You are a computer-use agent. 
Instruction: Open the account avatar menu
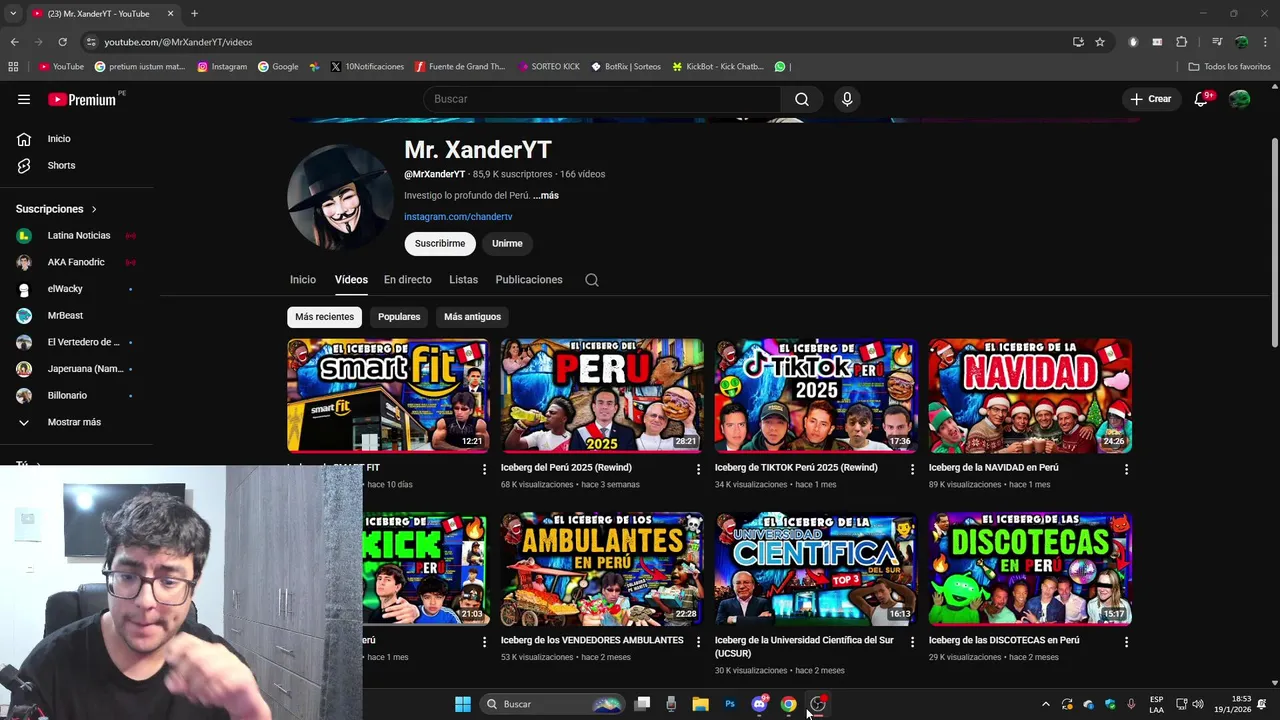(1239, 99)
